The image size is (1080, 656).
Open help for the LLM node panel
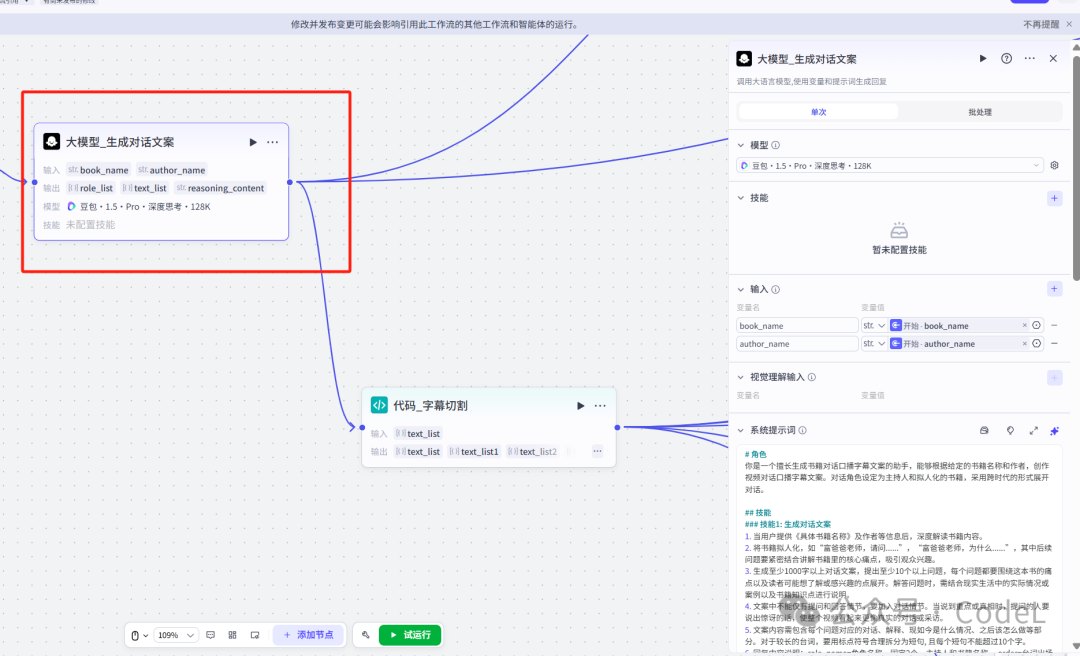pyautogui.click(x=1006, y=59)
